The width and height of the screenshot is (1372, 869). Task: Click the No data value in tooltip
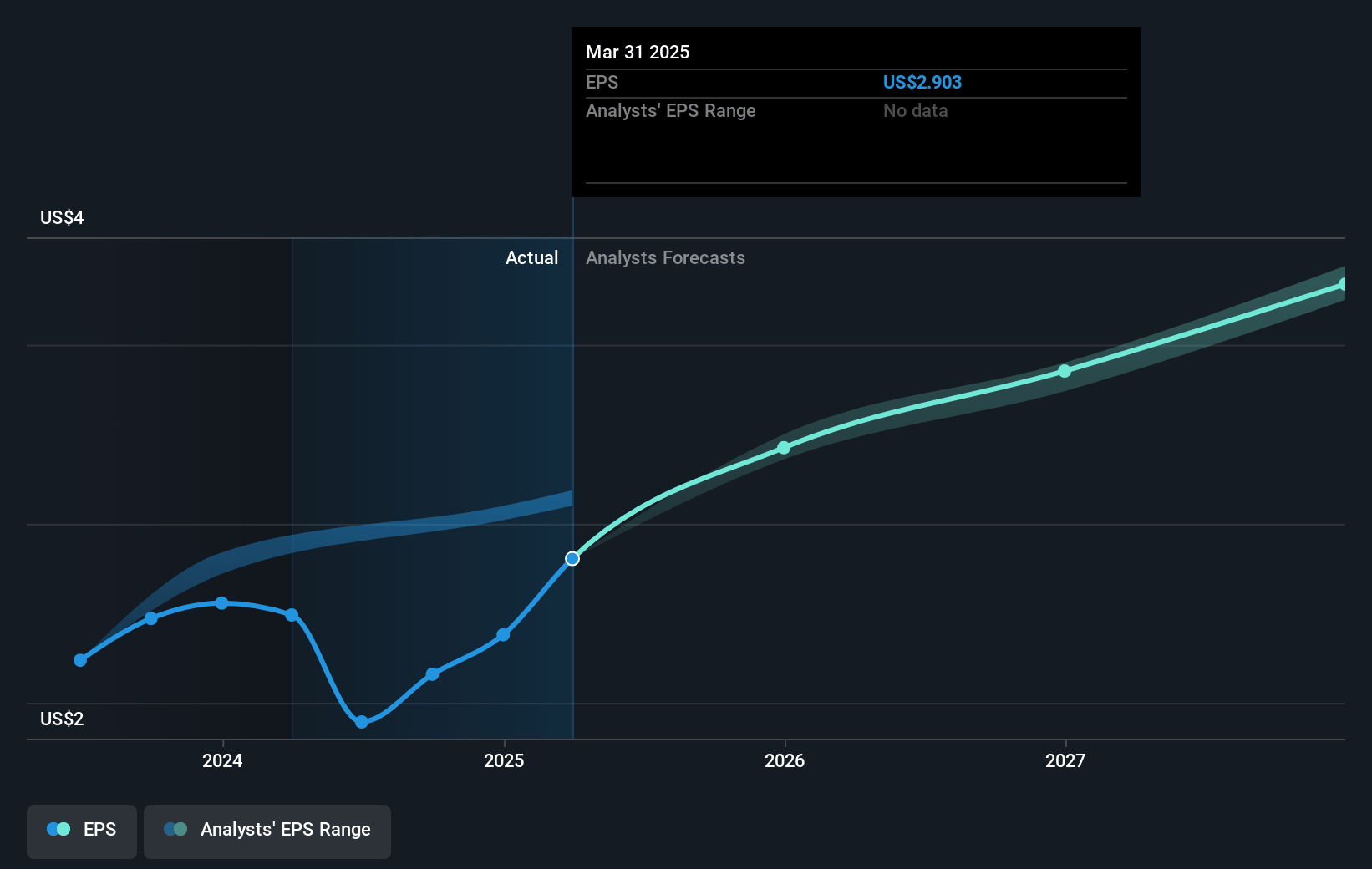coord(916,110)
